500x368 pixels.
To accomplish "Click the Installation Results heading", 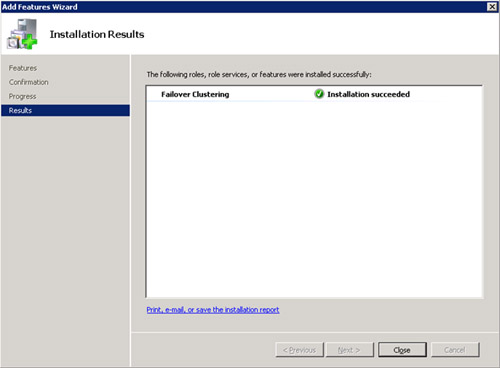I will [97, 34].
